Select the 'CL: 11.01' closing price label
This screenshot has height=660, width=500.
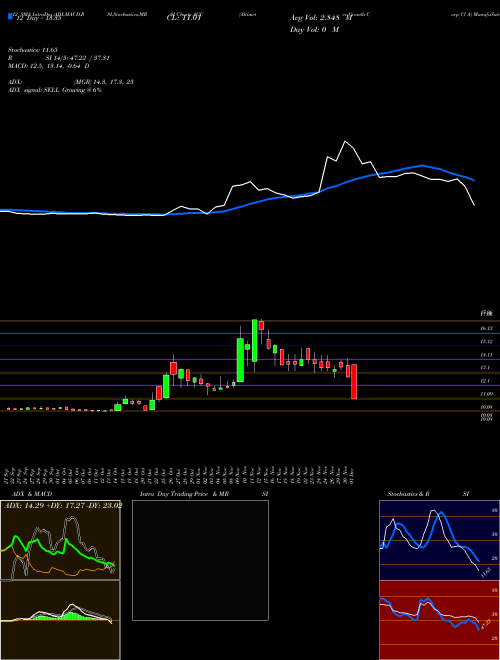point(185,18)
